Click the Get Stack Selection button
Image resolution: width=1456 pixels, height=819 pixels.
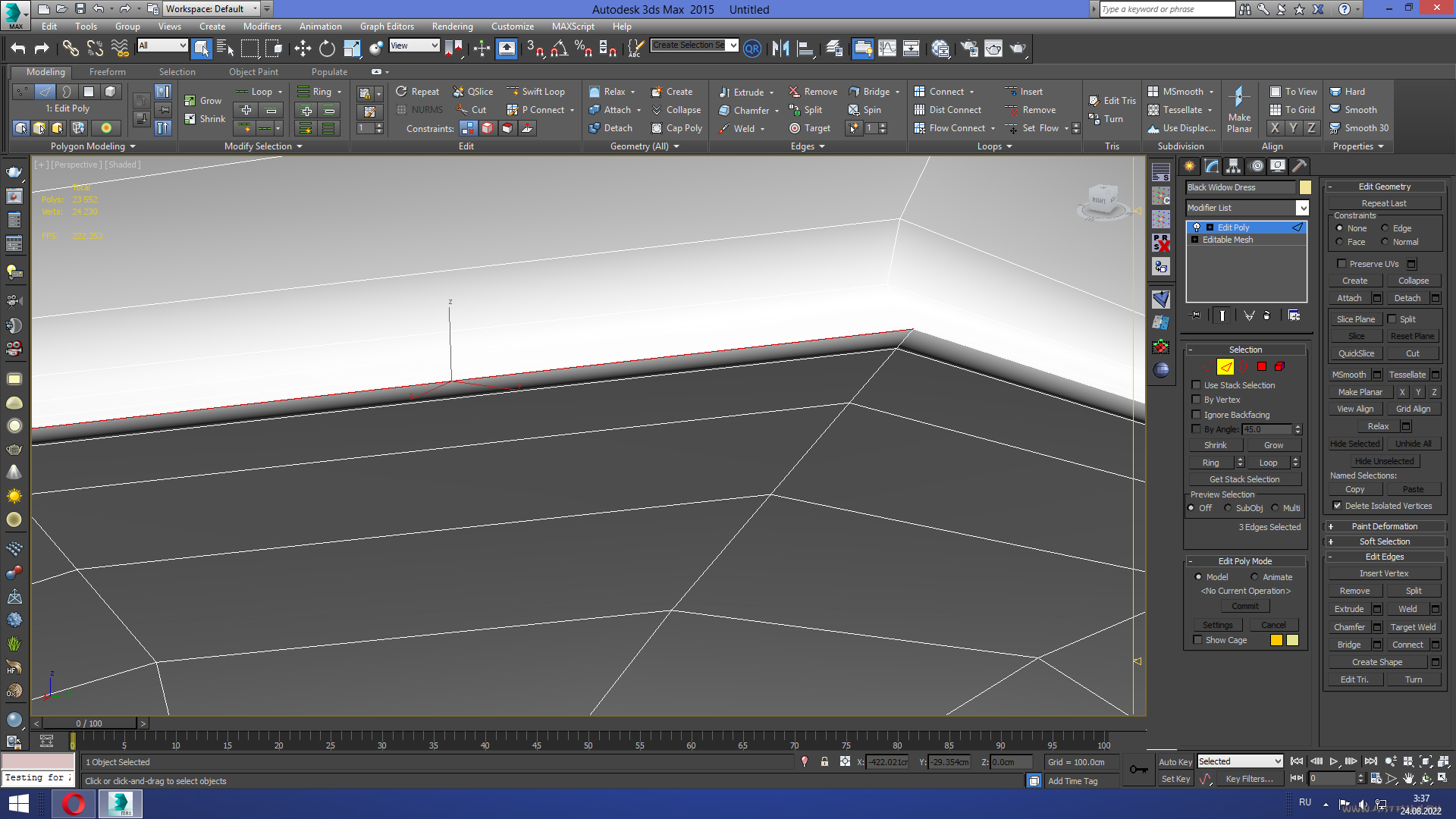coord(1244,479)
